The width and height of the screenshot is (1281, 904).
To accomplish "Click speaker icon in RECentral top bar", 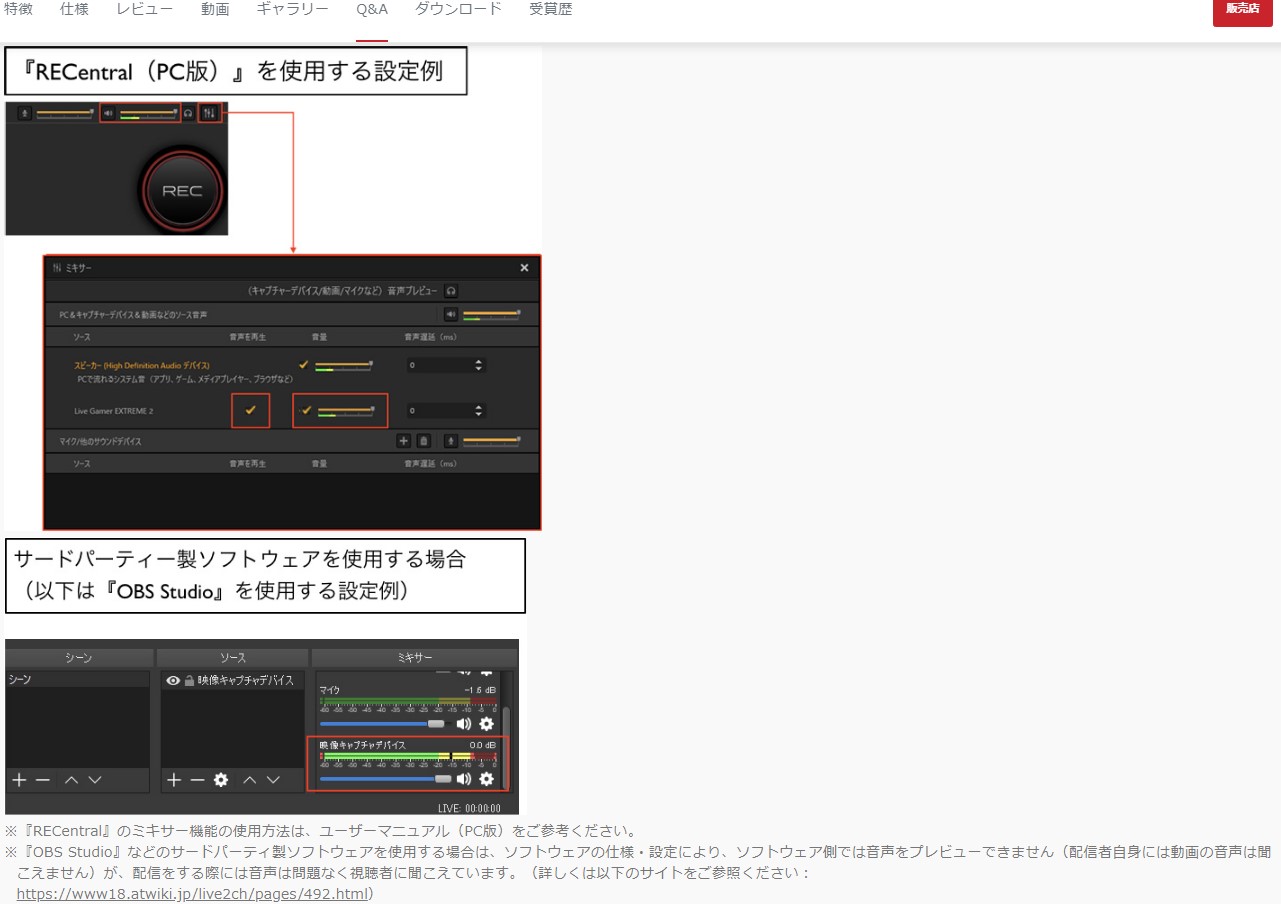I will (108, 113).
